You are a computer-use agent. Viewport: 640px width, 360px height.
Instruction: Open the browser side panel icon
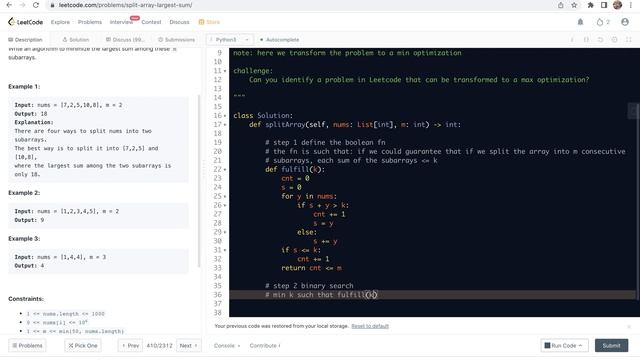coord(604,5)
